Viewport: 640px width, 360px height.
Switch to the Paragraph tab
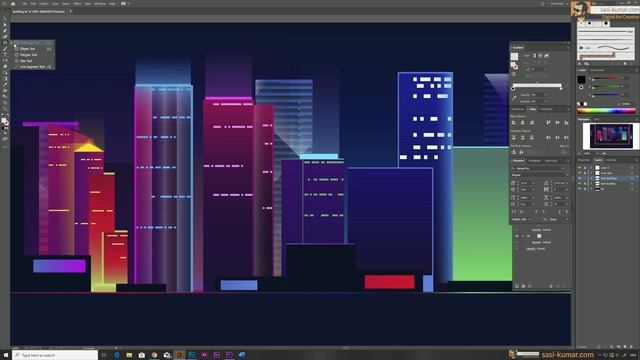pos(535,161)
